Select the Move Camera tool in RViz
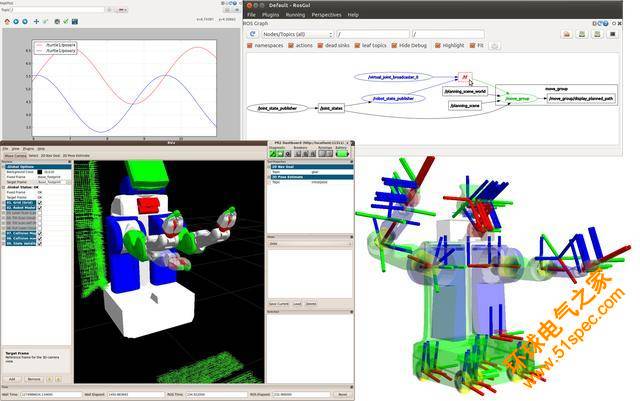Screen dimensions: 640x401 [15, 156]
